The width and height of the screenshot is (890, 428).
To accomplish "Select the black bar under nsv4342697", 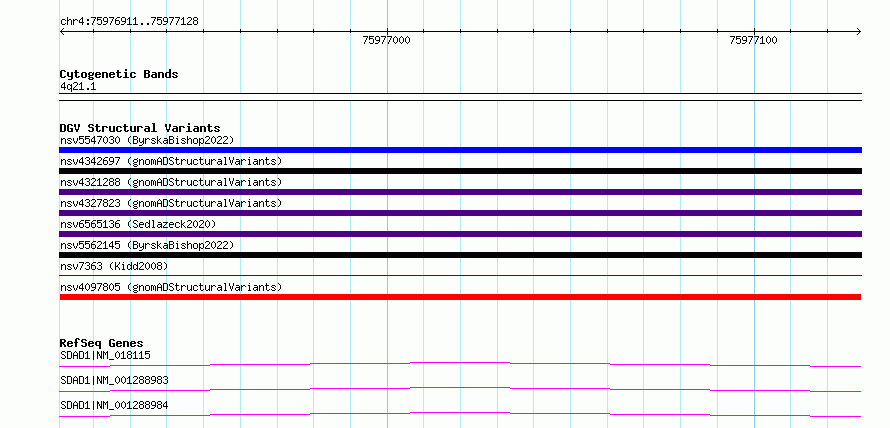I will [x=461, y=171].
